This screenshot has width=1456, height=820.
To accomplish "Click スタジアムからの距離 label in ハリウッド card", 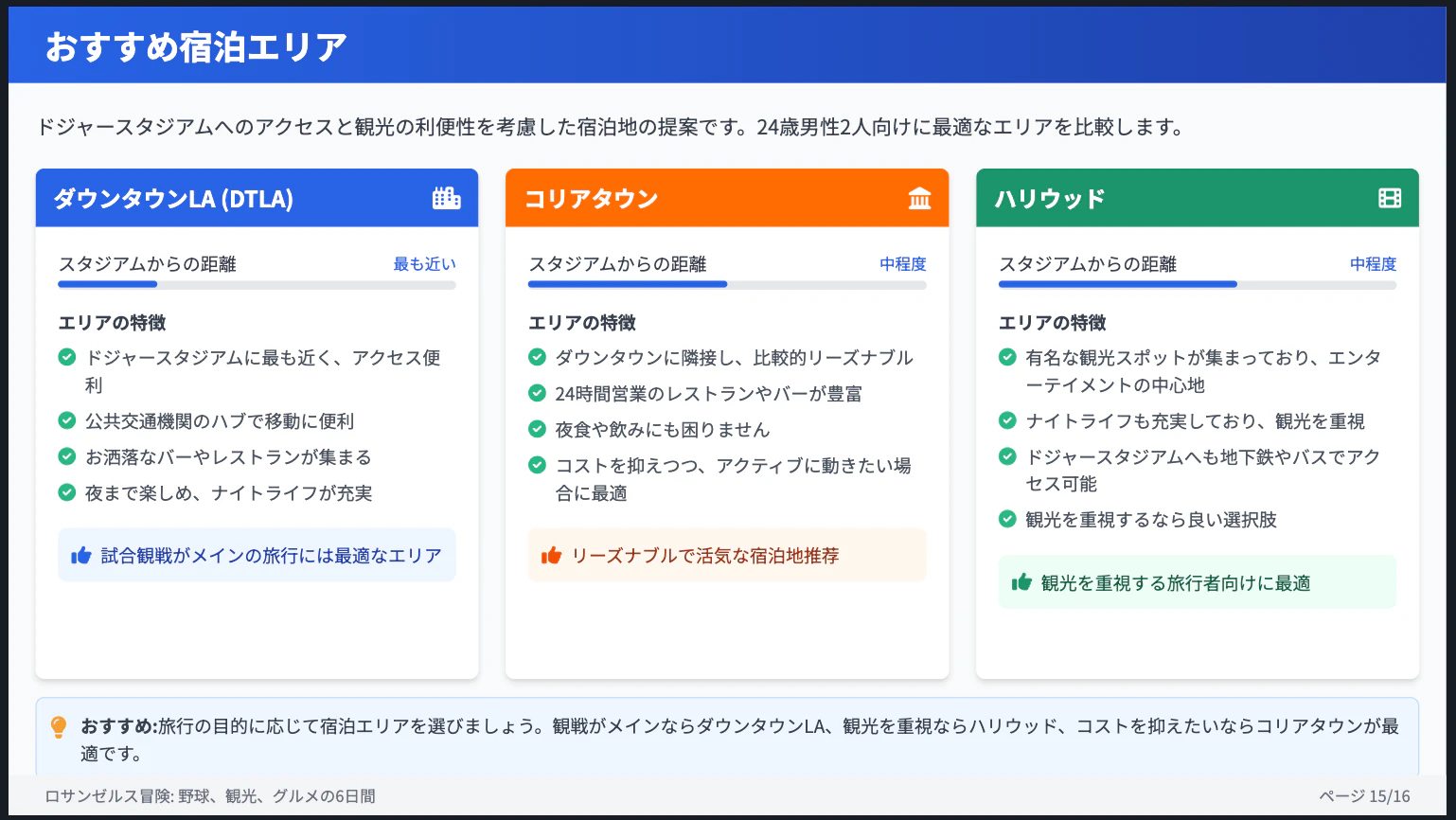I will click(x=1088, y=264).
